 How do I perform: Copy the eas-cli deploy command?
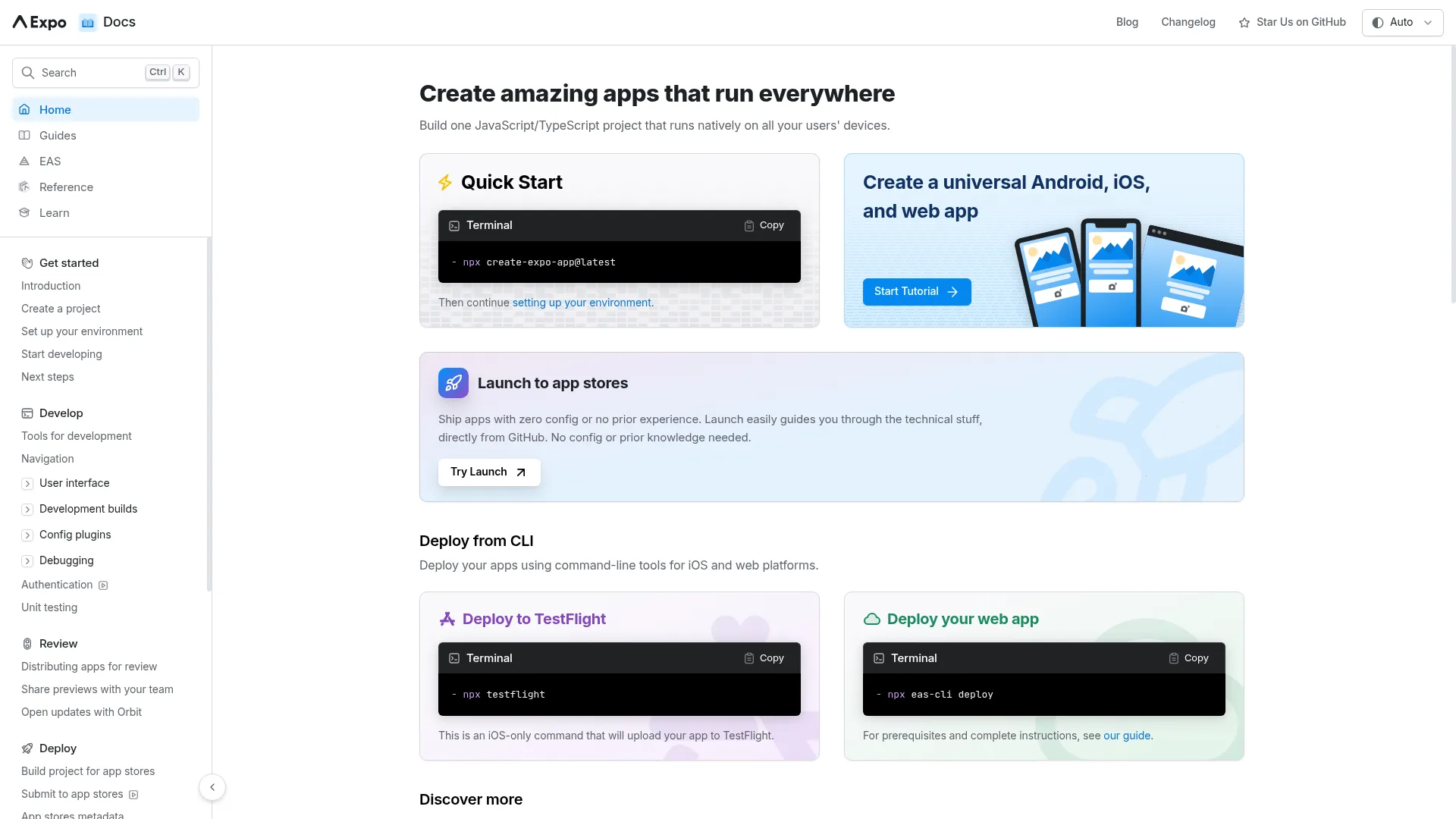[1188, 658]
